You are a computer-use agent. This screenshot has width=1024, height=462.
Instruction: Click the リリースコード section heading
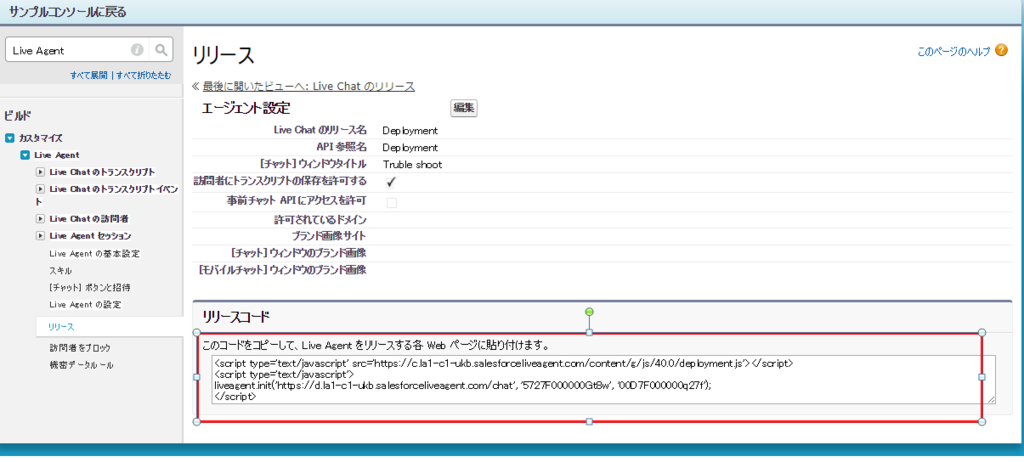(x=236, y=317)
